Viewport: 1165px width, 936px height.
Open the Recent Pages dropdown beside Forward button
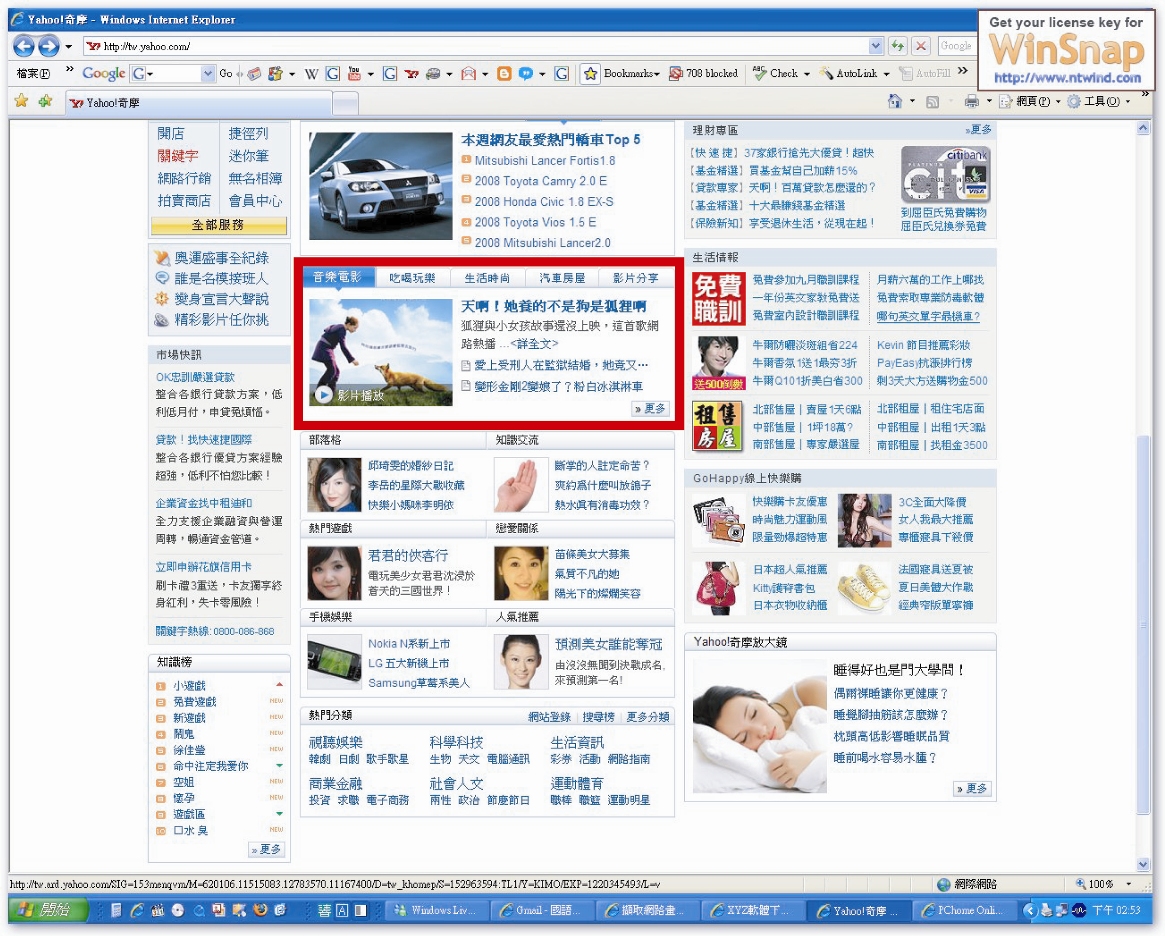[68, 46]
